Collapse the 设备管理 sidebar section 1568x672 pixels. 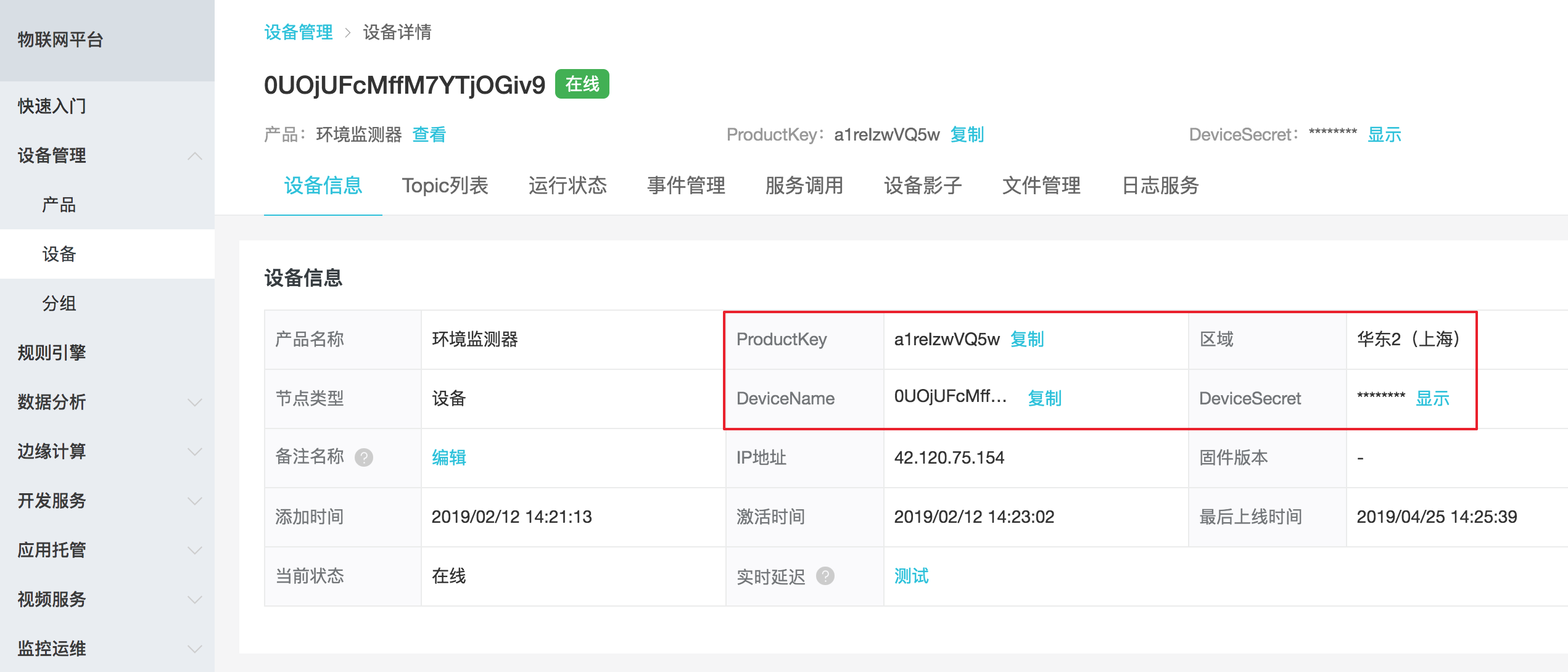pyautogui.click(x=194, y=156)
